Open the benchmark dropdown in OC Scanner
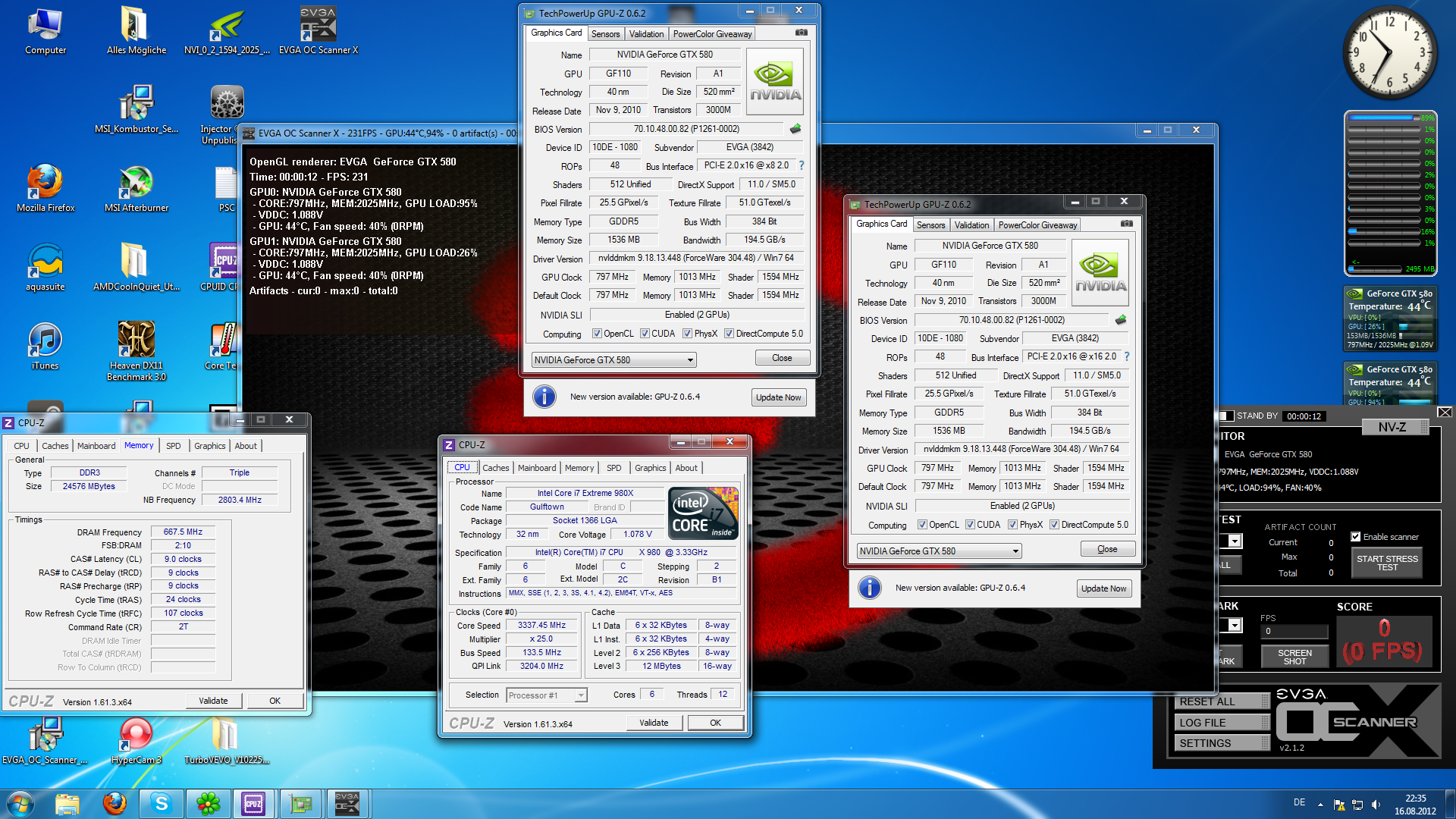This screenshot has height=819, width=1456. pos(1235,626)
